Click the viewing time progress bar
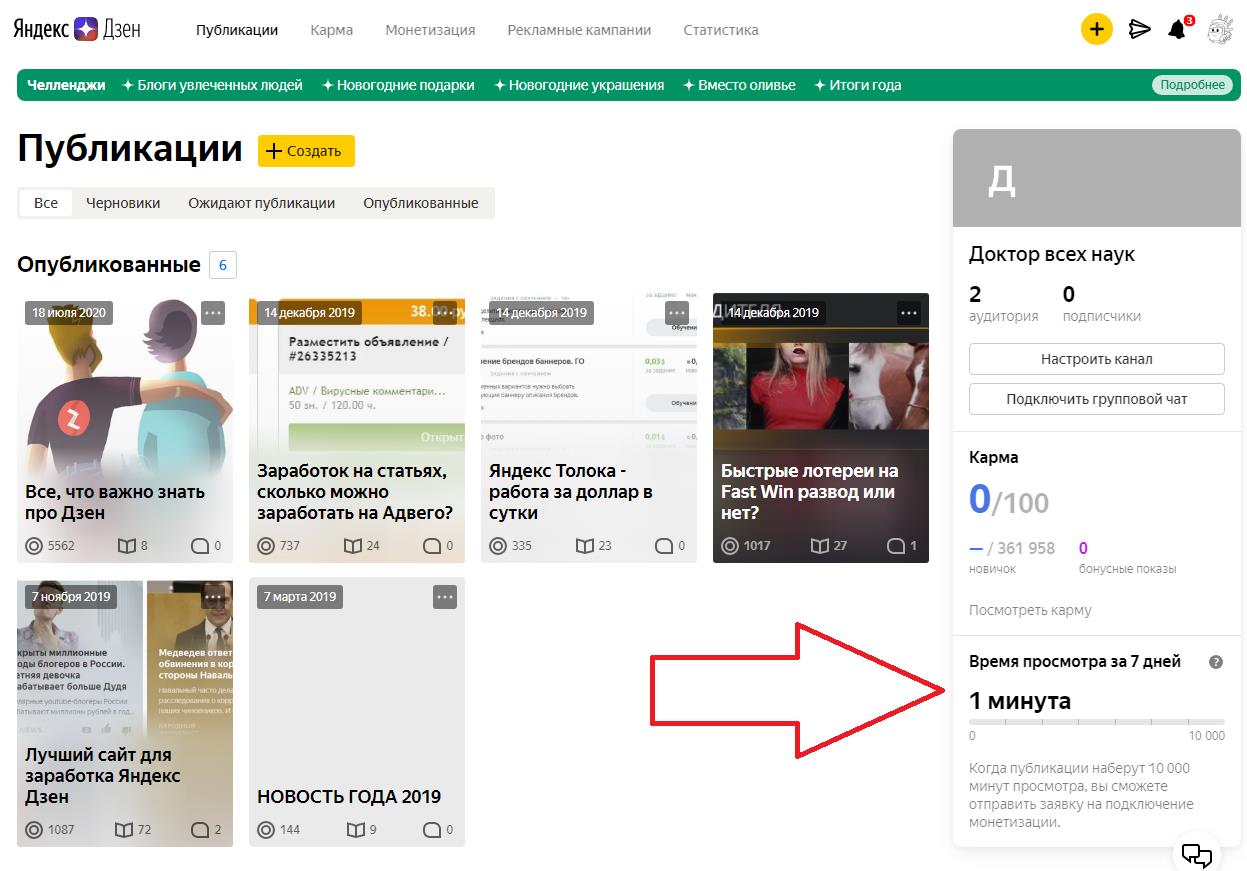The height and width of the screenshot is (871, 1247). (x=1097, y=722)
